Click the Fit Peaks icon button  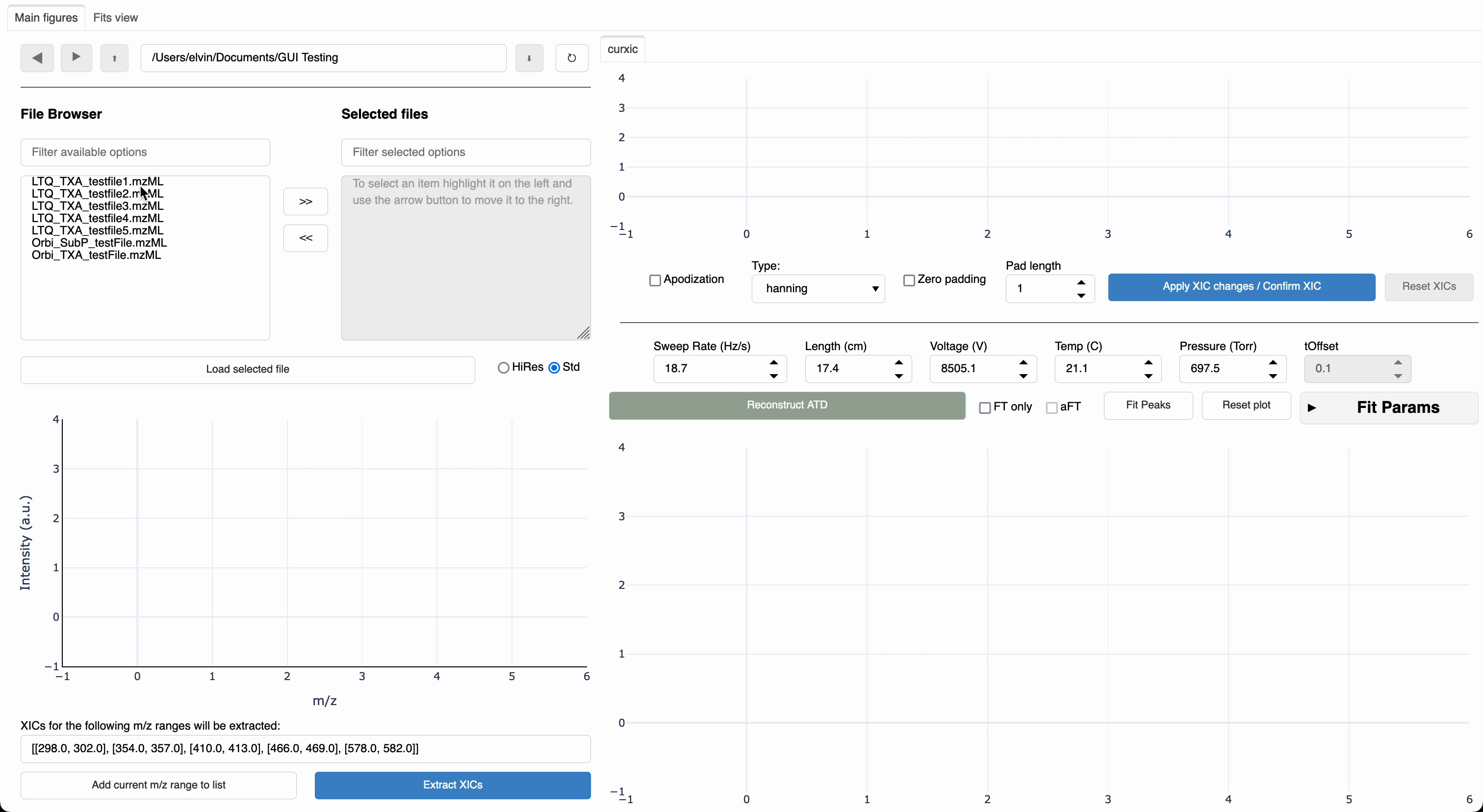[1148, 405]
